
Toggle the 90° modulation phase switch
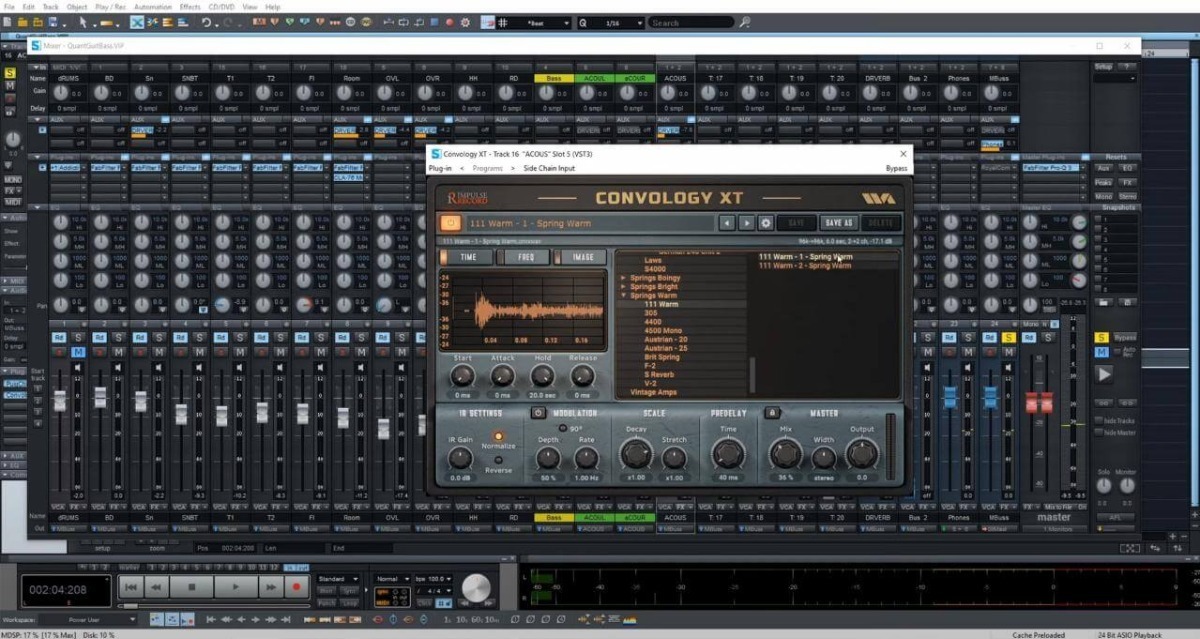563,428
